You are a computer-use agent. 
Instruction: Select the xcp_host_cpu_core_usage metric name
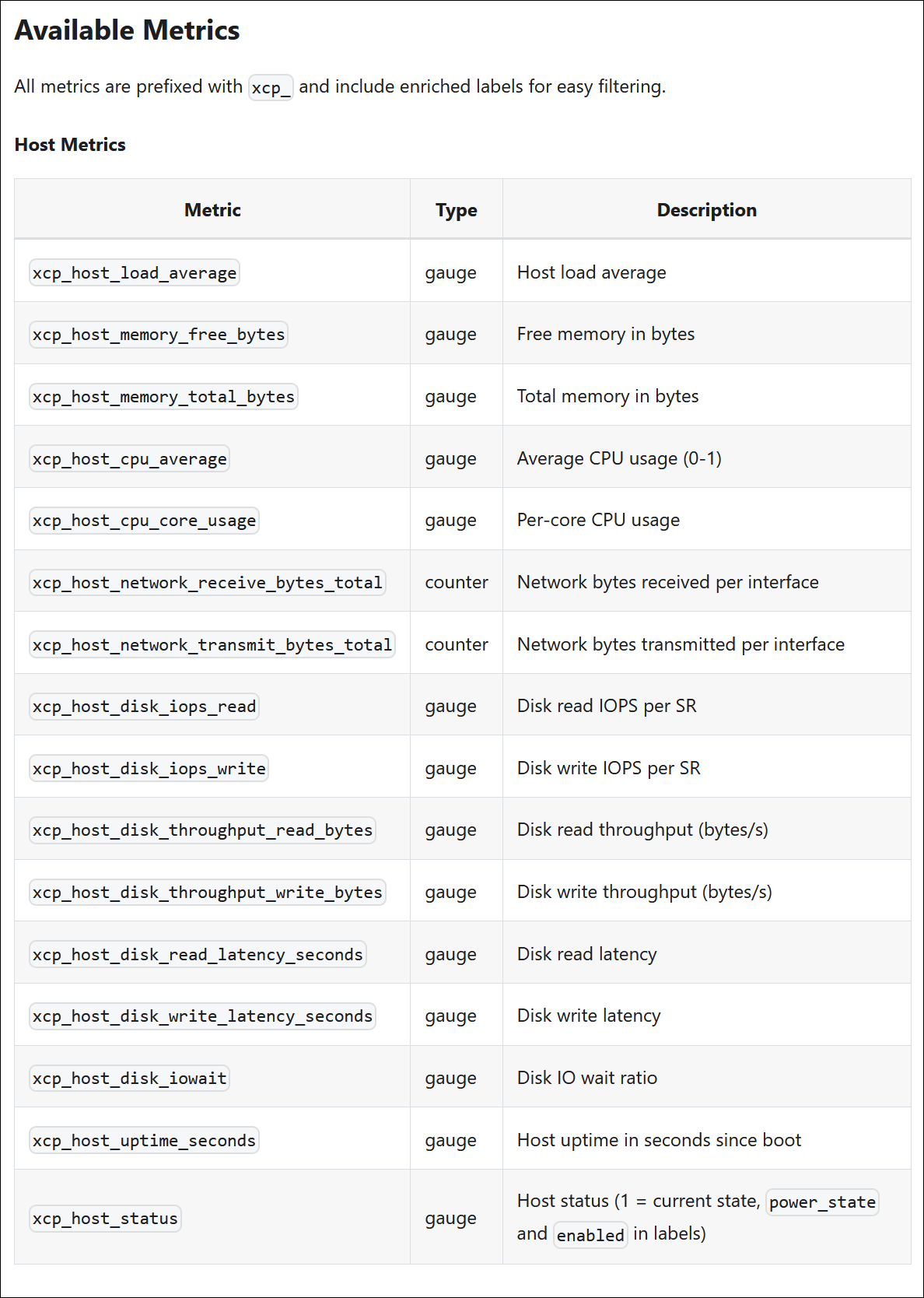tap(144, 521)
